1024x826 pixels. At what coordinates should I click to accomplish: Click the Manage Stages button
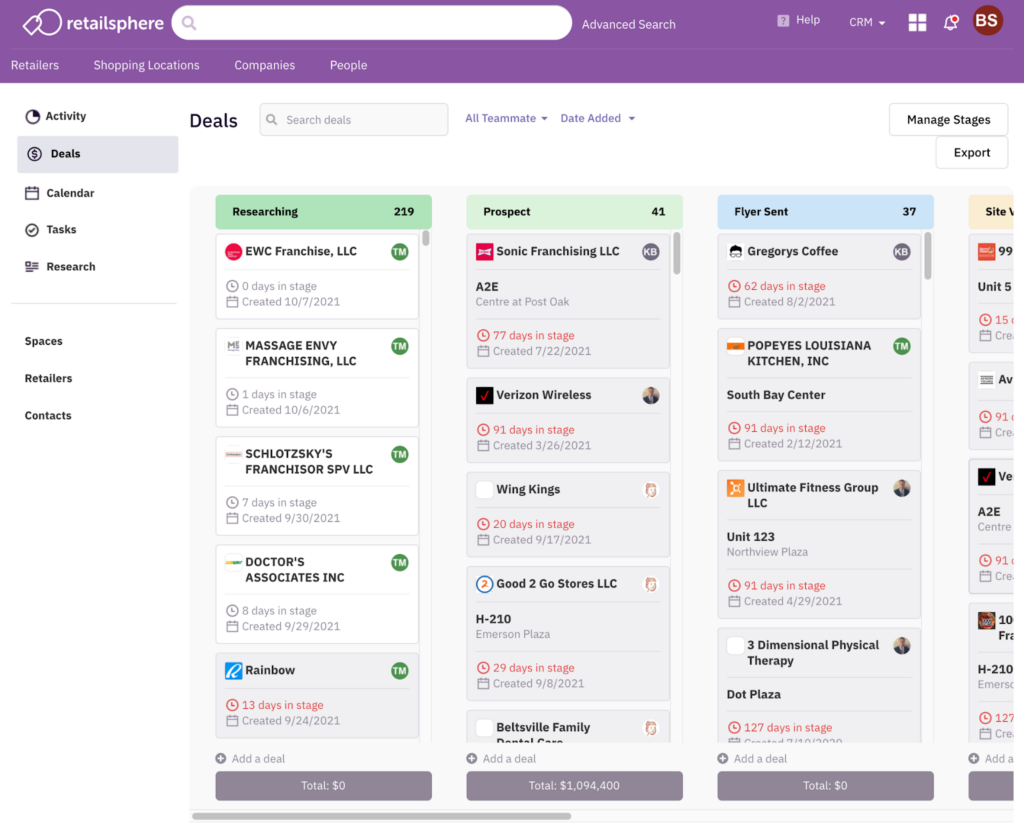(x=948, y=119)
